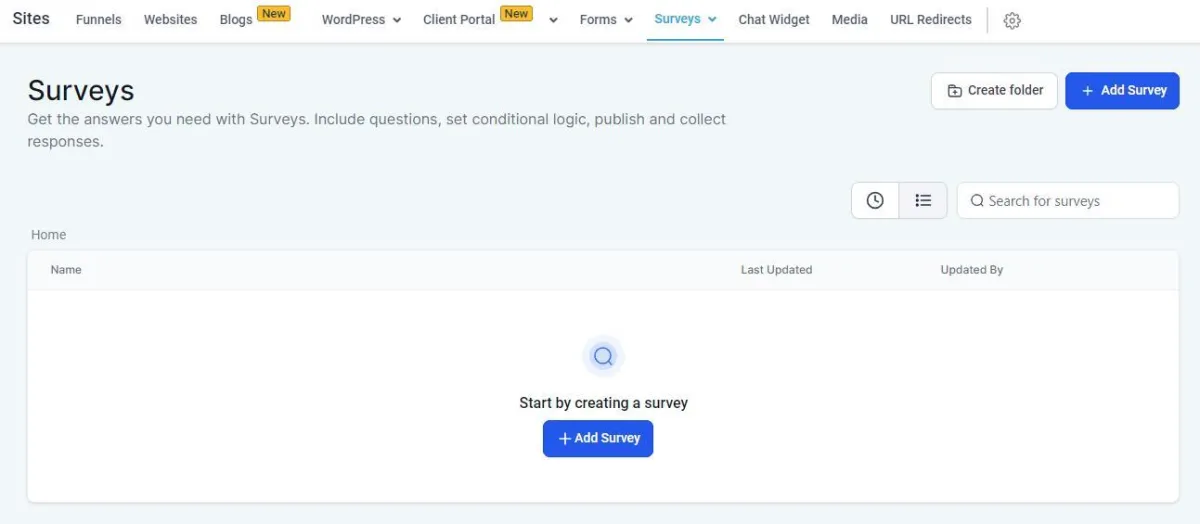Open the Blogs tab

(x=236, y=19)
